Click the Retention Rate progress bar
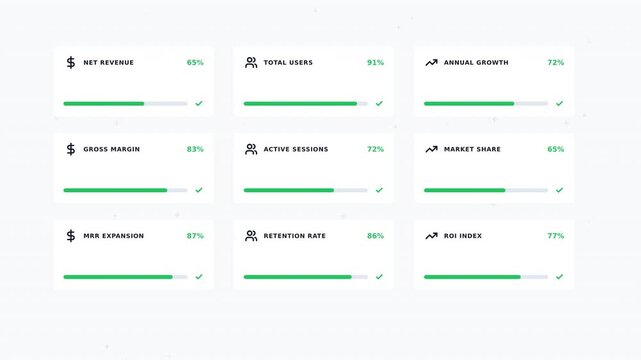 click(x=305, y=277)
